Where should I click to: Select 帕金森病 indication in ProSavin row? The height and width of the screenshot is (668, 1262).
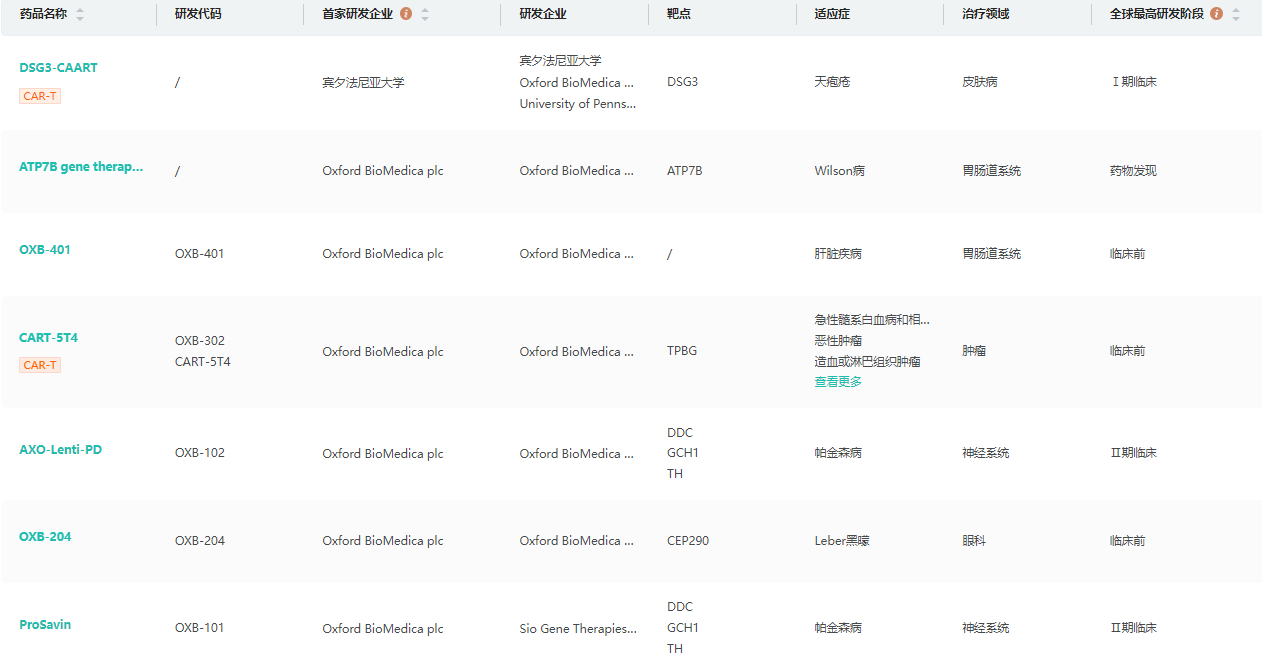[x=838, y=628]
